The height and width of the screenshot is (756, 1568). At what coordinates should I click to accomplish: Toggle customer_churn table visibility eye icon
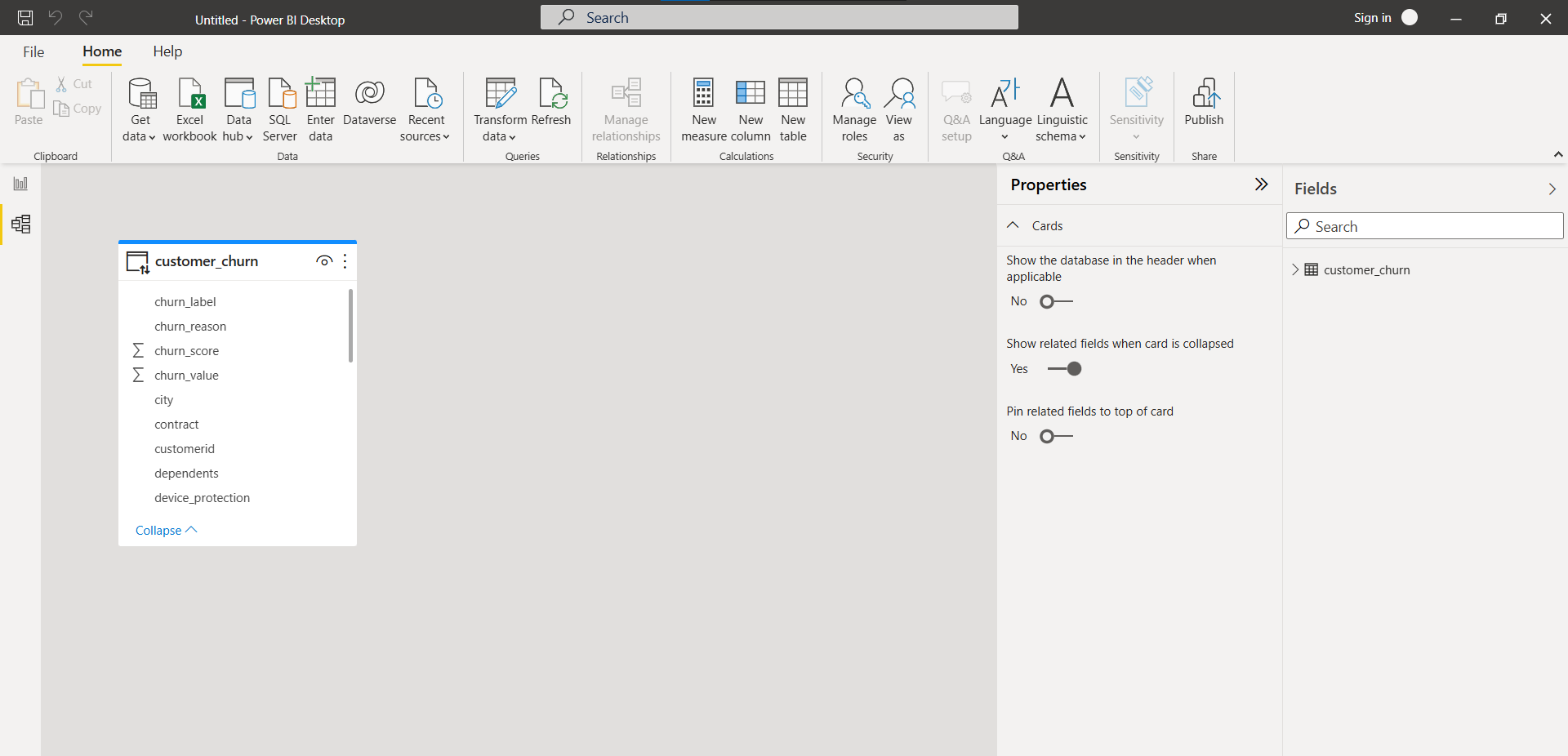click(324, 261)
